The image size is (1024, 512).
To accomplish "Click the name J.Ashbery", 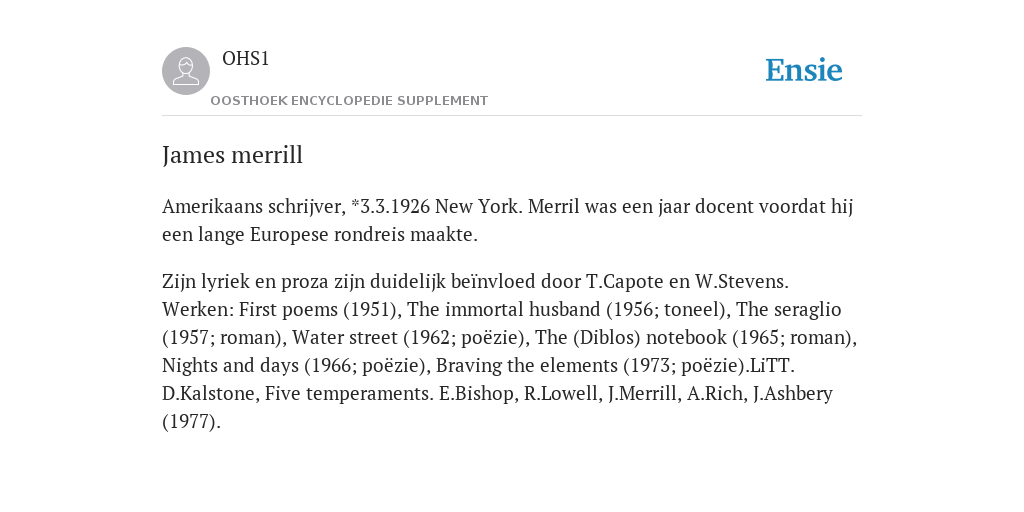I will pyautogui.click(x=793, y=394).
